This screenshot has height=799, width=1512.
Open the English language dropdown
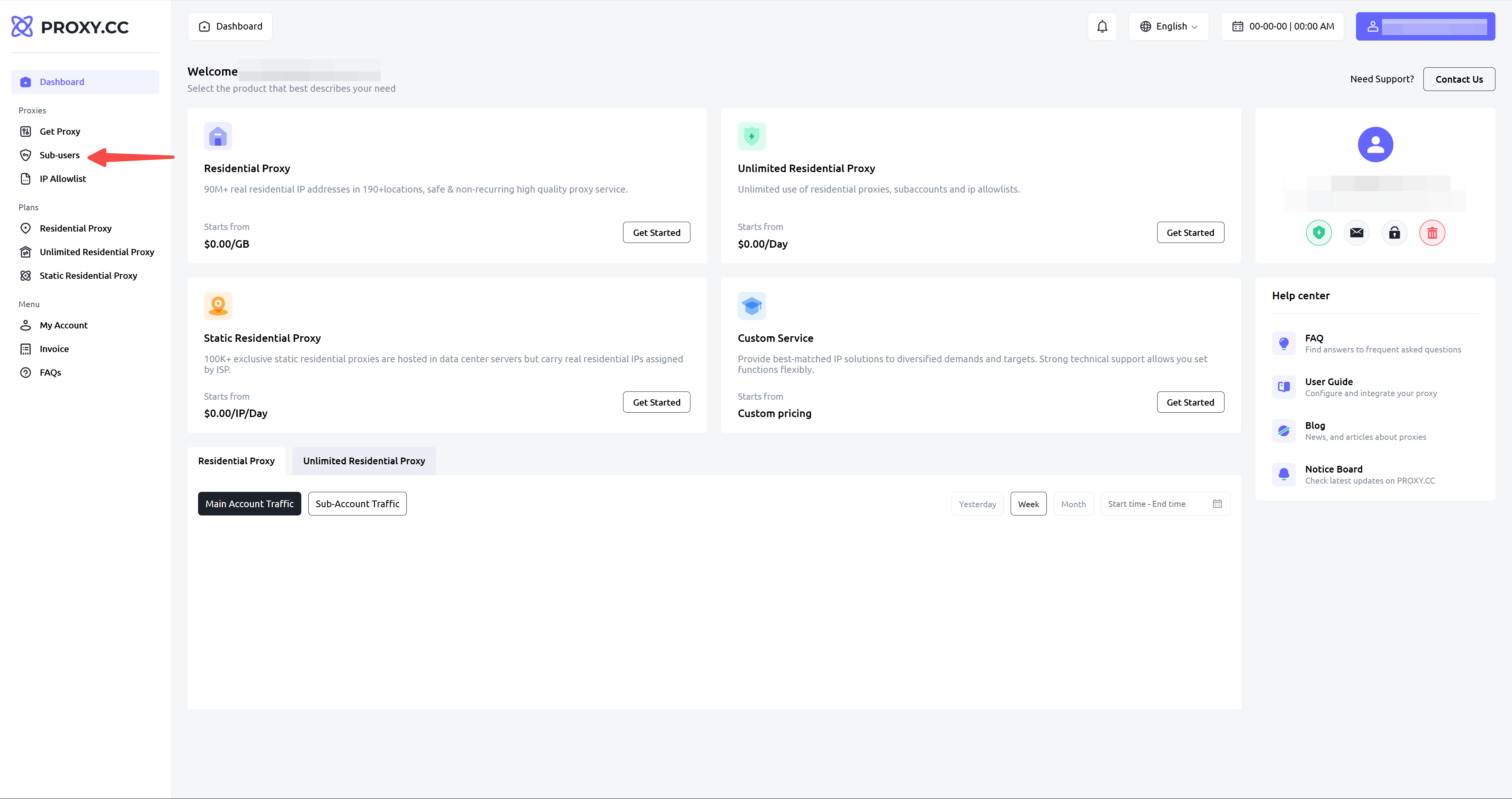[1169, 26]
